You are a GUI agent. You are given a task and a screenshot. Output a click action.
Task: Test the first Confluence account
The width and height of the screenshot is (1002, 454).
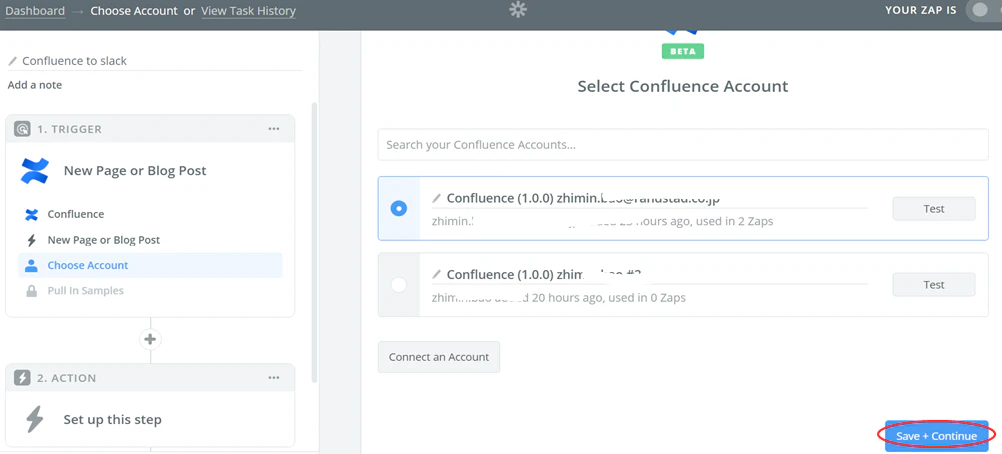pyautogui.click(x=934, y=208)
